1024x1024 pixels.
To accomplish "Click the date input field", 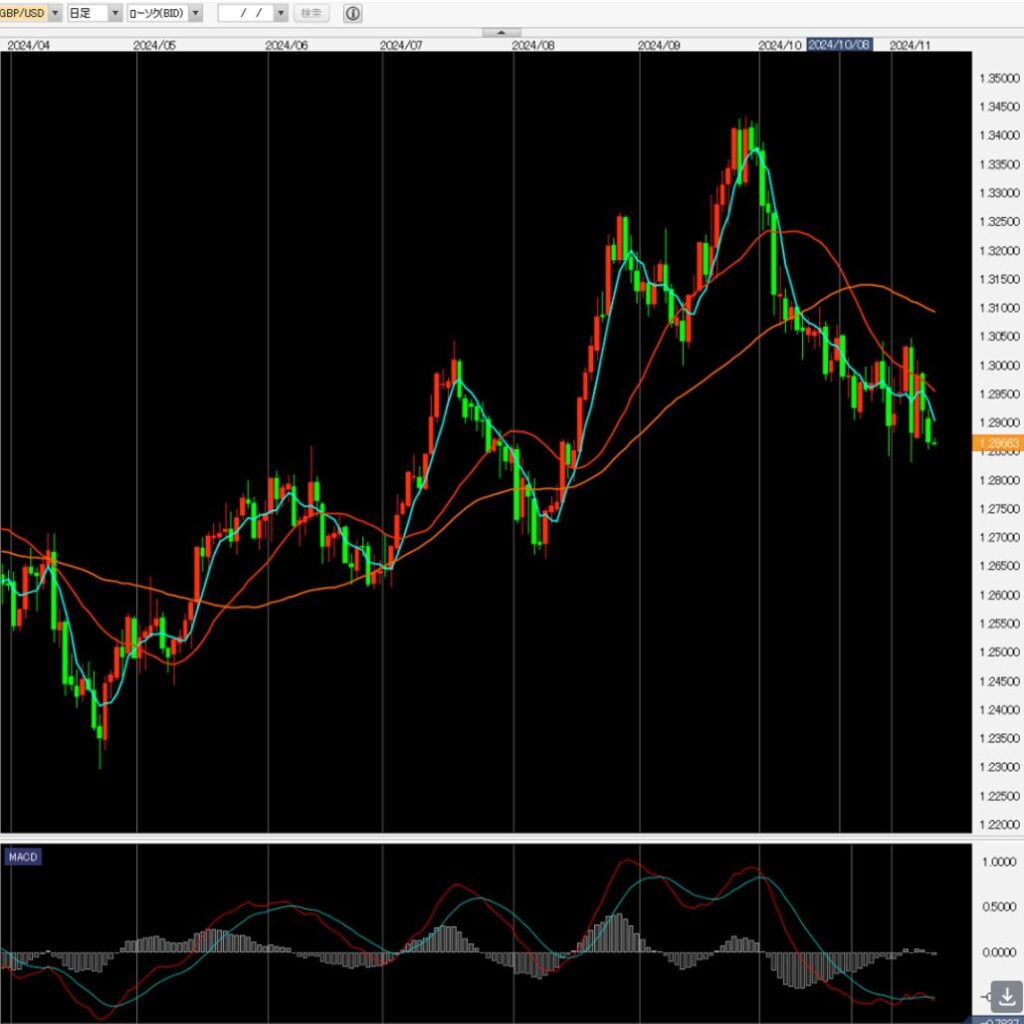I will [x=244, y=13].
